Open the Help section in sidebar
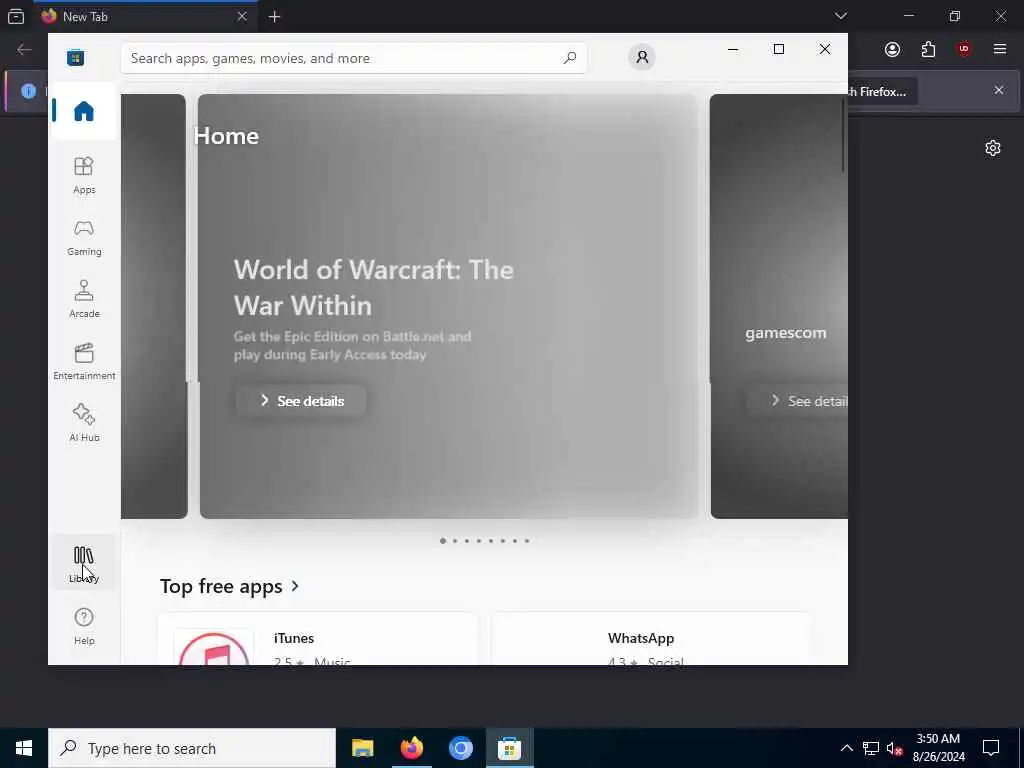The width and height of the screenshot is (1024, 768). 84,626
